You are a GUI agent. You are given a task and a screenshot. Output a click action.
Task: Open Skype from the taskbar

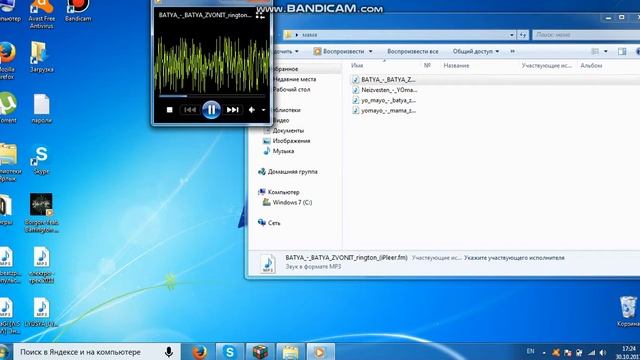[x=229, y=352]
